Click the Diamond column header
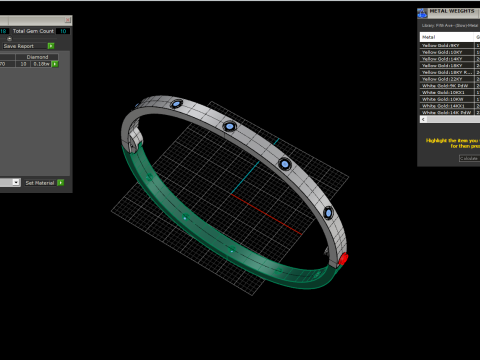Screen dimensions: 480x360 (x=37, y=57)
